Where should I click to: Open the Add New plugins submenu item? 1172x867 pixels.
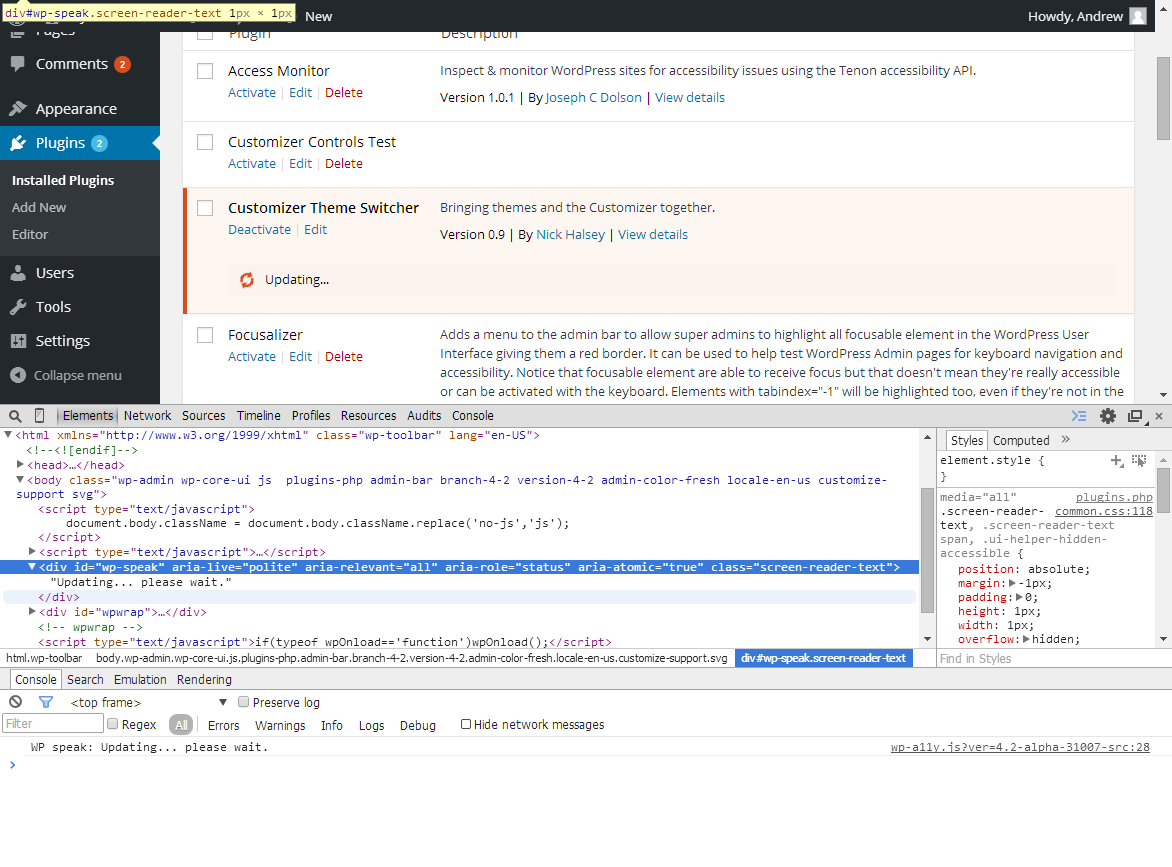(39, 208)
